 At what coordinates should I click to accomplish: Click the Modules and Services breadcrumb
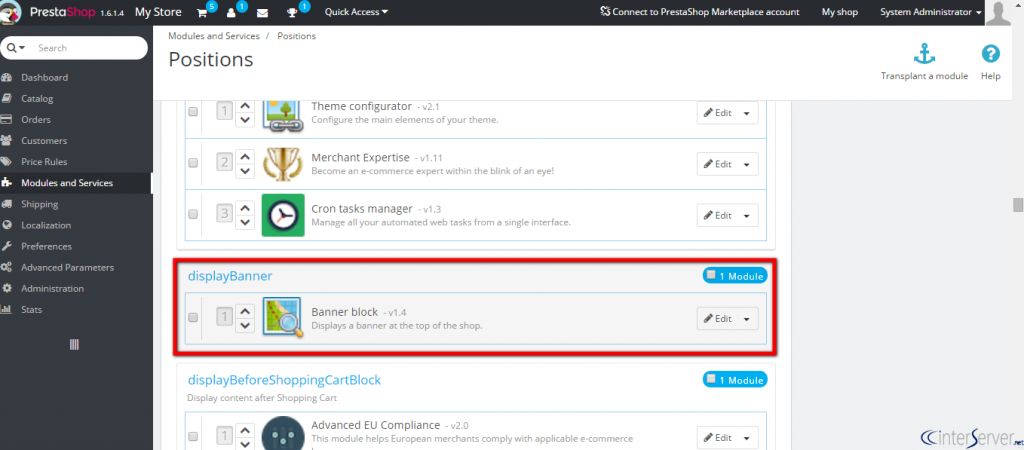click(x=214, y=36)
